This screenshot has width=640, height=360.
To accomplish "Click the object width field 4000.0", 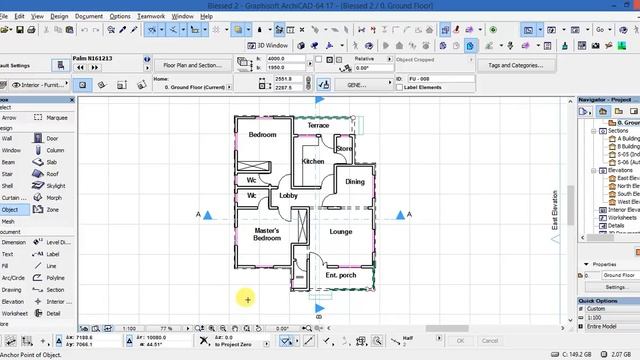I will tap(285, 59).
